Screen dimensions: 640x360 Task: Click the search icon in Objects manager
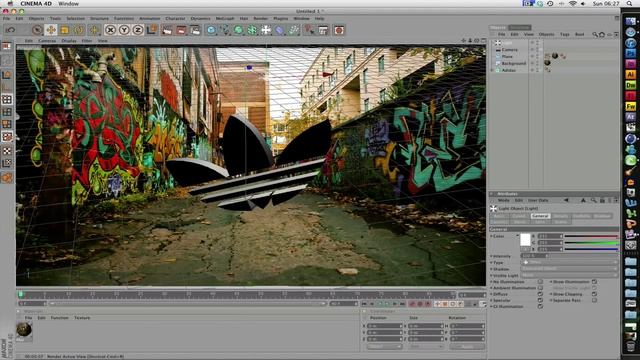tap(595, 34)
